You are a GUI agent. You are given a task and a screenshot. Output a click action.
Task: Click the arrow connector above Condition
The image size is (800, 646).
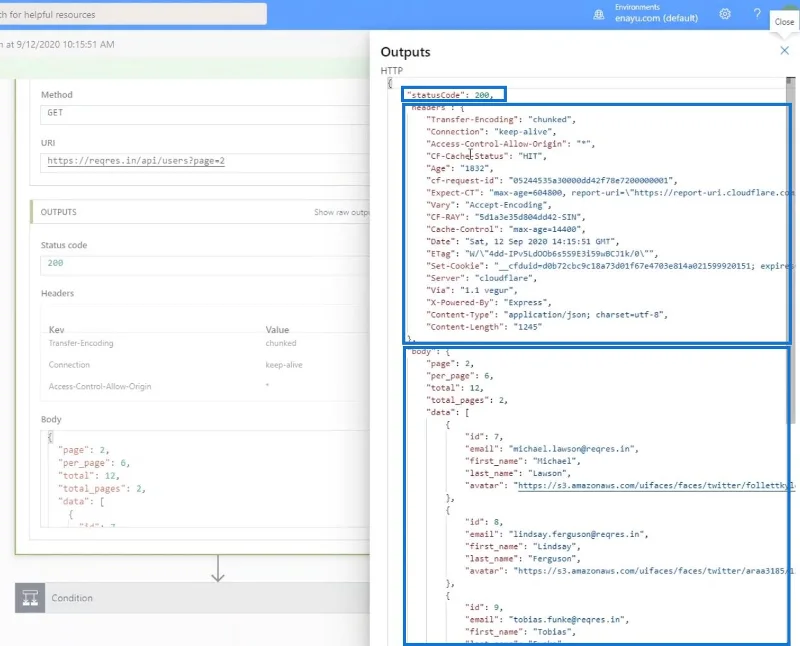click(x=218, y=568)
